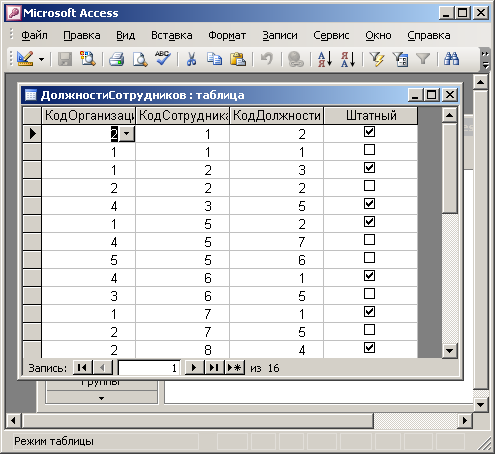Click the Paste clipboard icon
Viewport: 495px width, 454px height.
click(238, 59)
